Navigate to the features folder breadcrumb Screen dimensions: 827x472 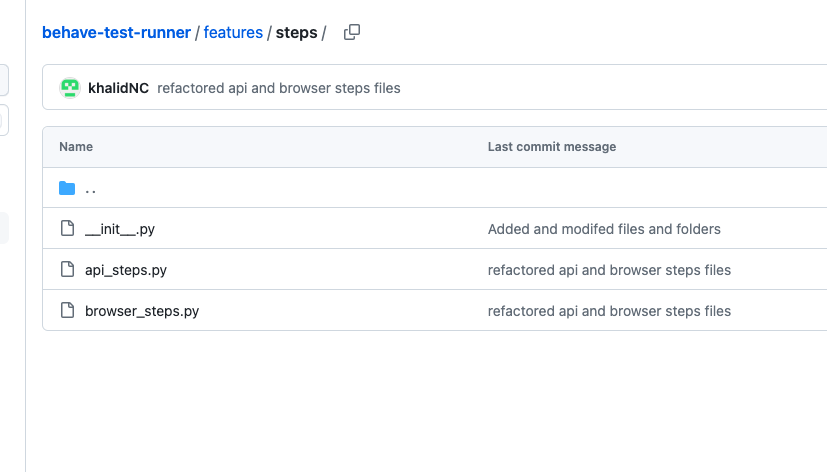233,33
